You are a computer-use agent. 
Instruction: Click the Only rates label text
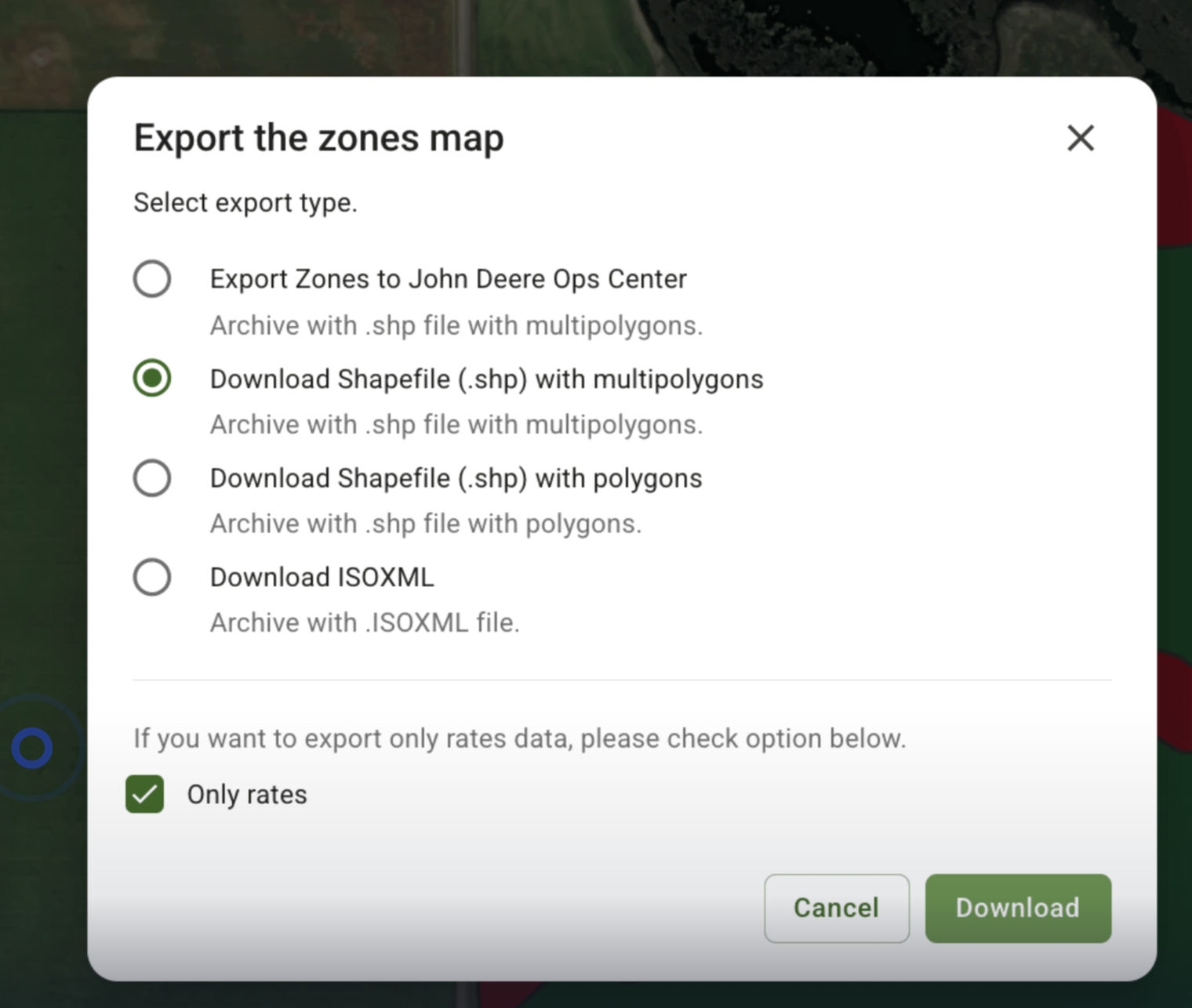pos(246,794)
